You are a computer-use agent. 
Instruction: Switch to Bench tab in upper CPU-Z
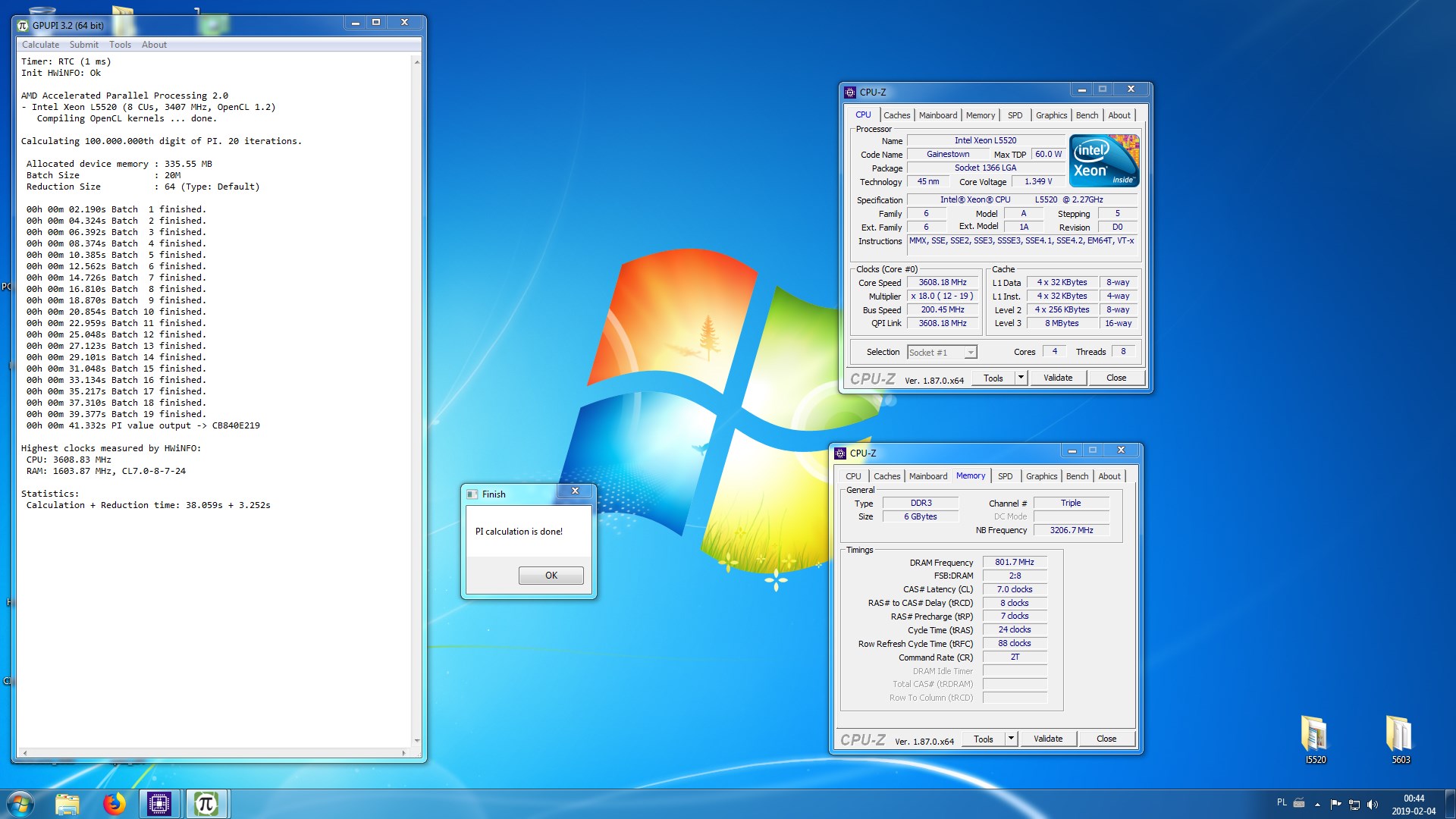tap(1087, 115)
